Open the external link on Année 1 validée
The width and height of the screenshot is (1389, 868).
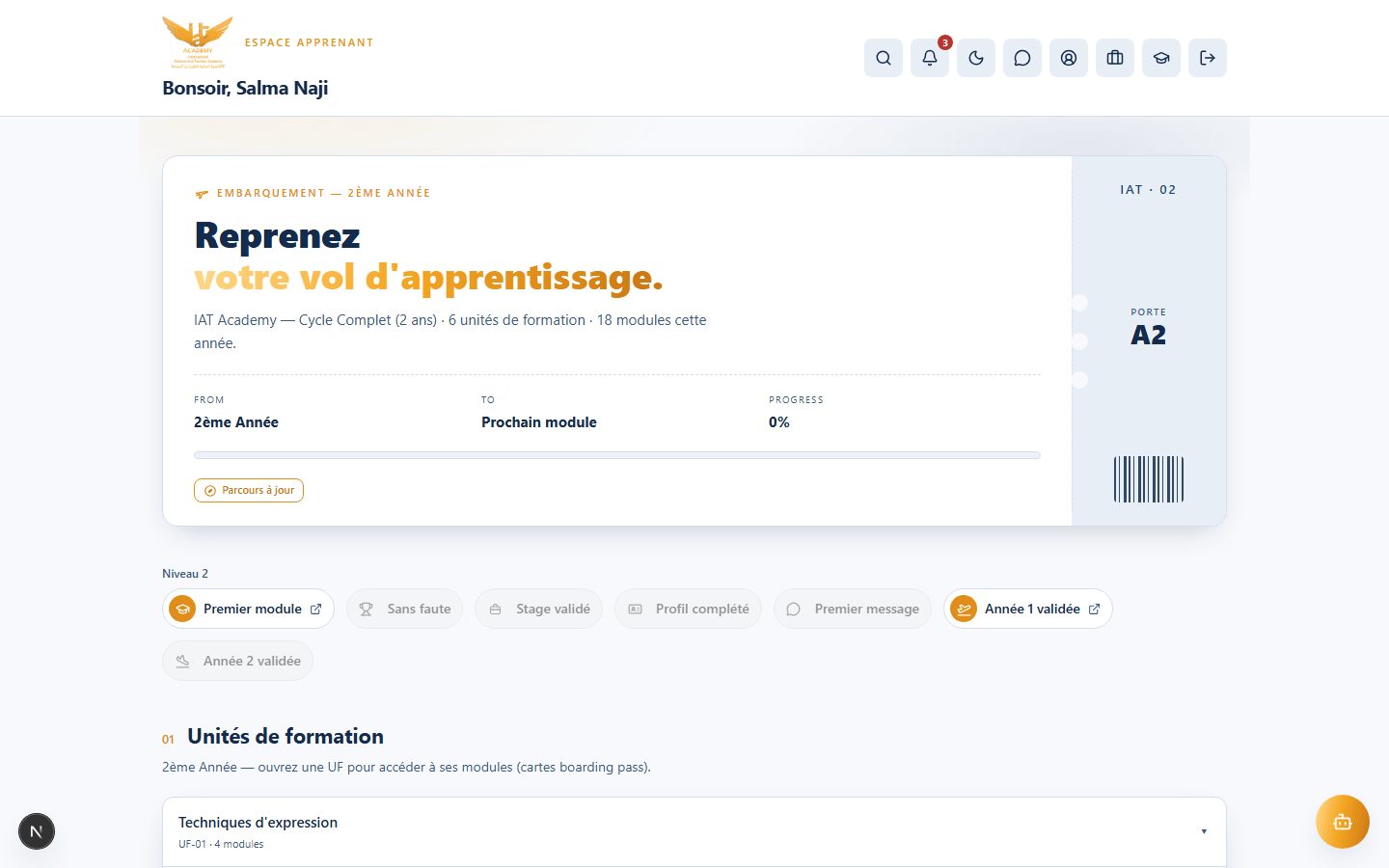(x=1094, y=610)
